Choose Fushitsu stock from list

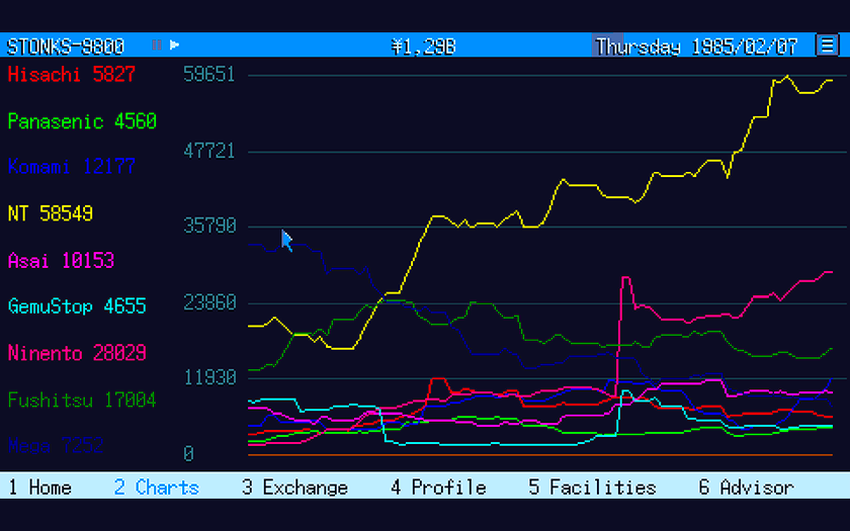point(82,400)
